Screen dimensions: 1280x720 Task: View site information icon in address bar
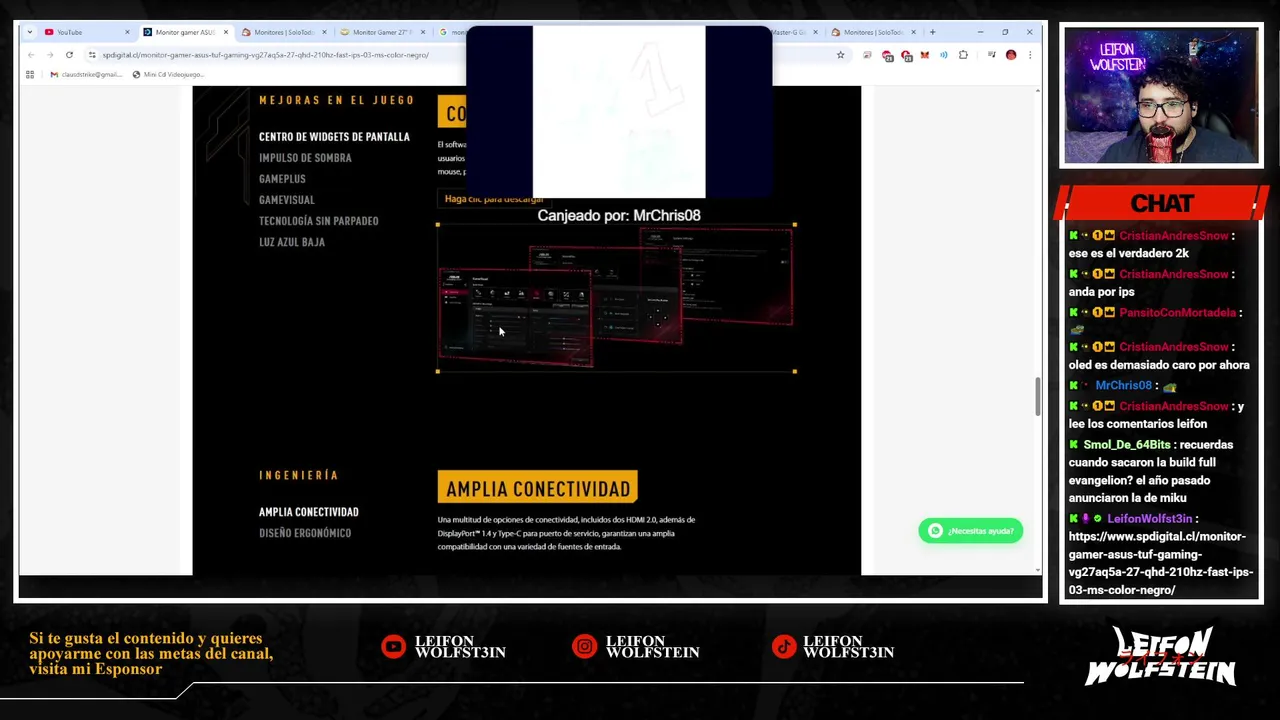[92, 55]
